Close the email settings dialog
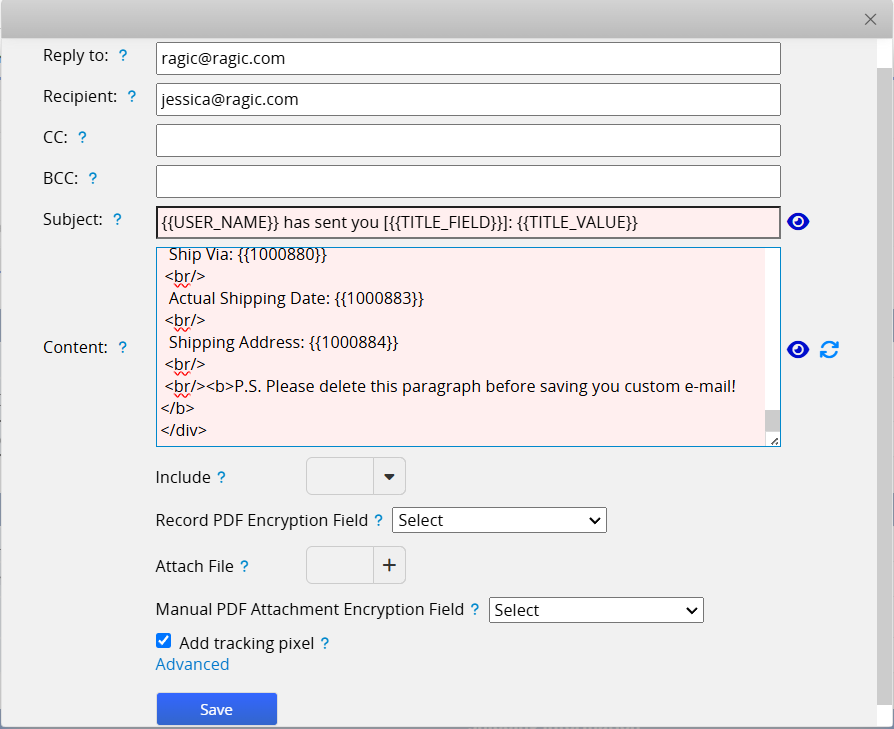The image size is (894, 729). tap(870, 19)
